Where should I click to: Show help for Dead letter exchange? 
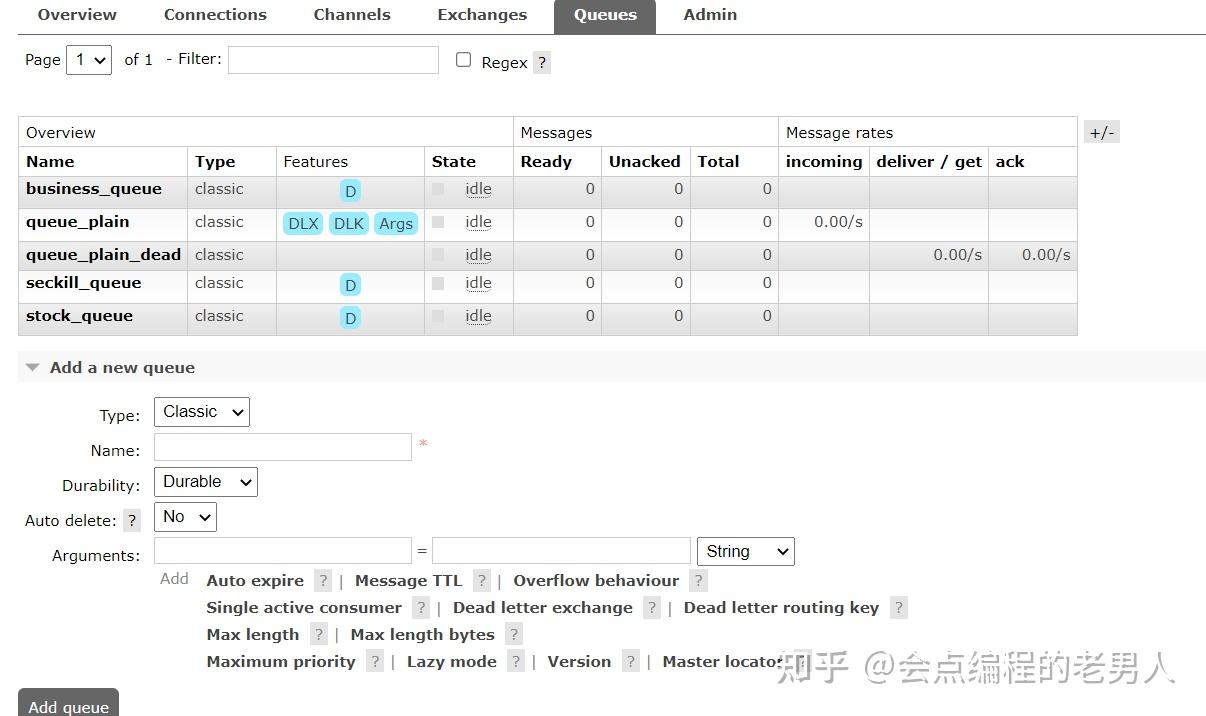pyautogui.click(x=651, y=607)
